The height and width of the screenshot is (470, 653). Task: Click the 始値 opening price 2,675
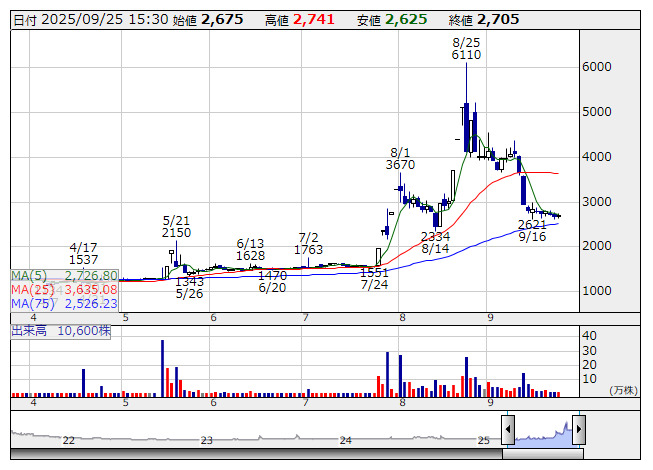click(x=222, y=19)
